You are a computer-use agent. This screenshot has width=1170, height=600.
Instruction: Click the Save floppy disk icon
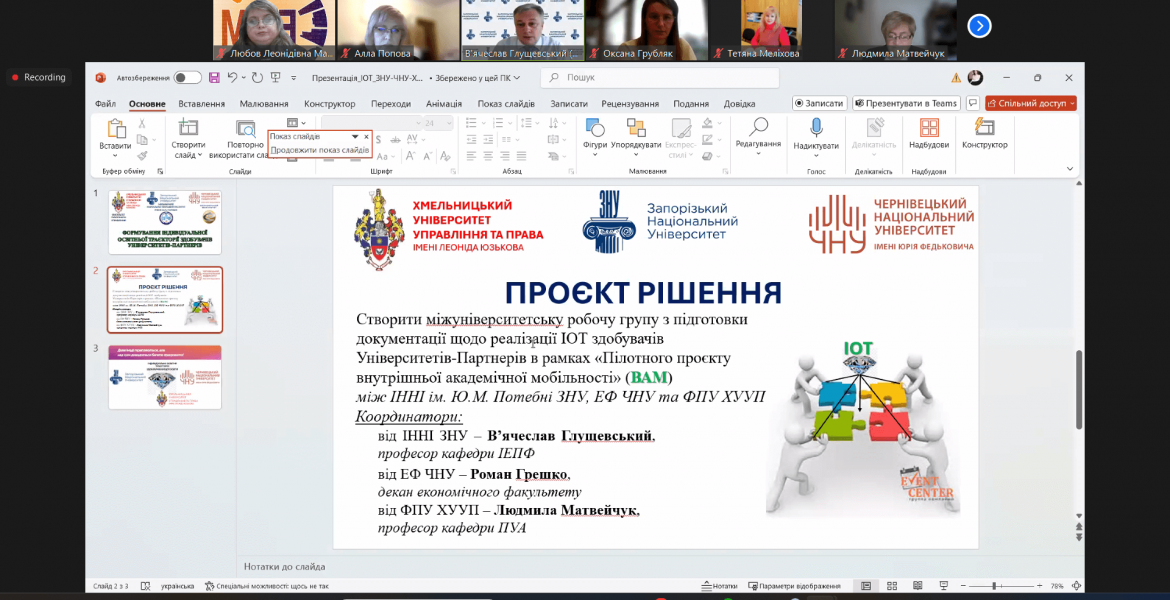[x=214, y=78]
